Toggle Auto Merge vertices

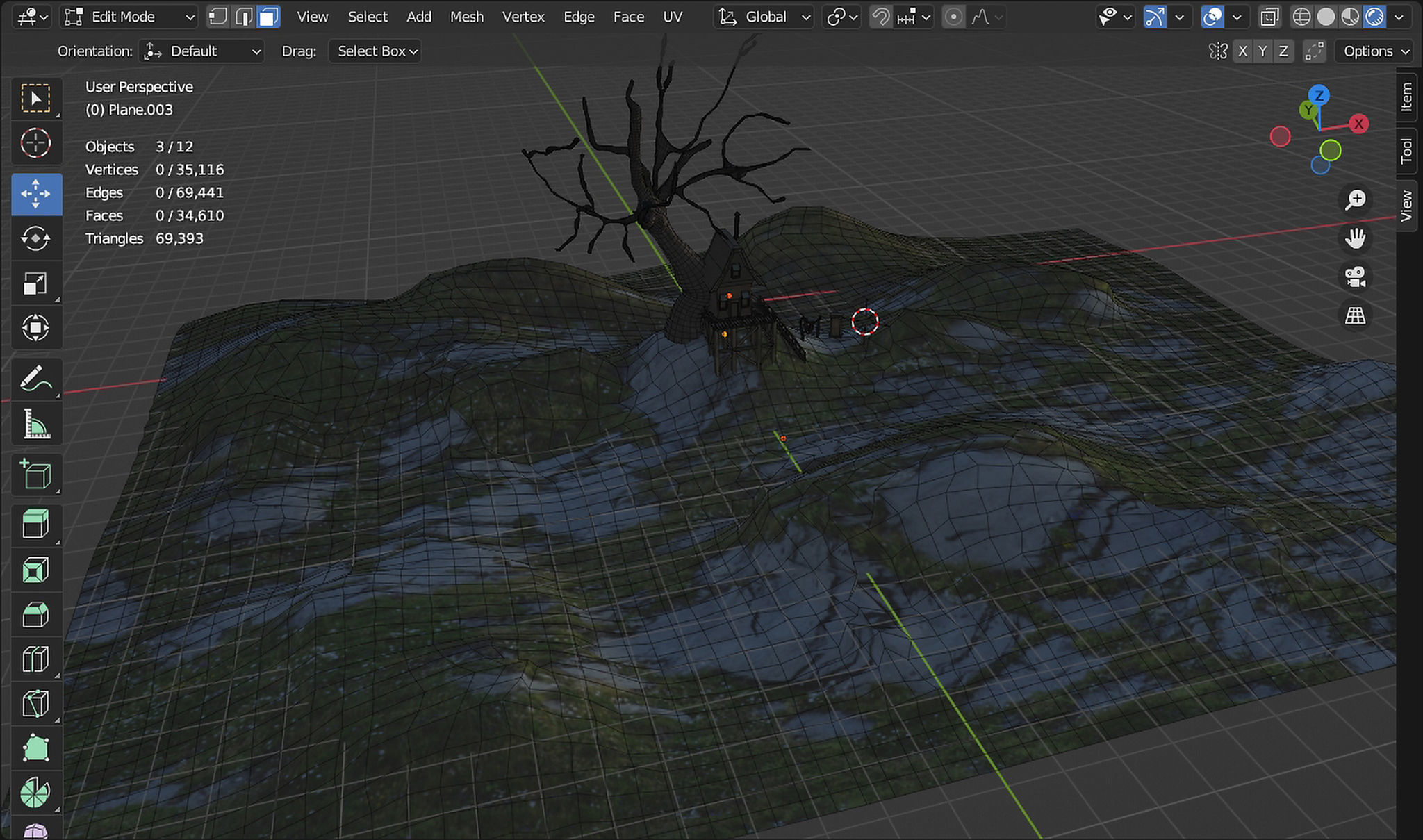[1314, 51]
